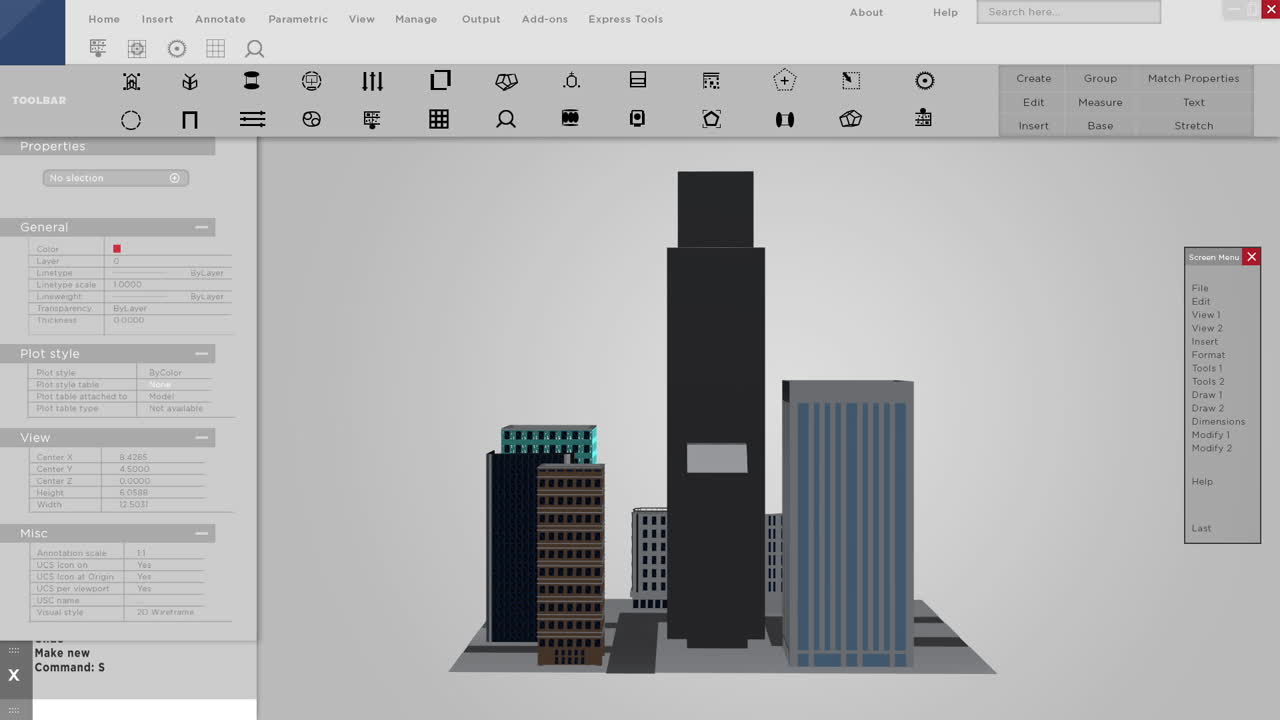Image resolution: width=1280 pixels, height=720 pixels.
Task: Select the black spool cylinder toolbar icon
Action: 252,81
